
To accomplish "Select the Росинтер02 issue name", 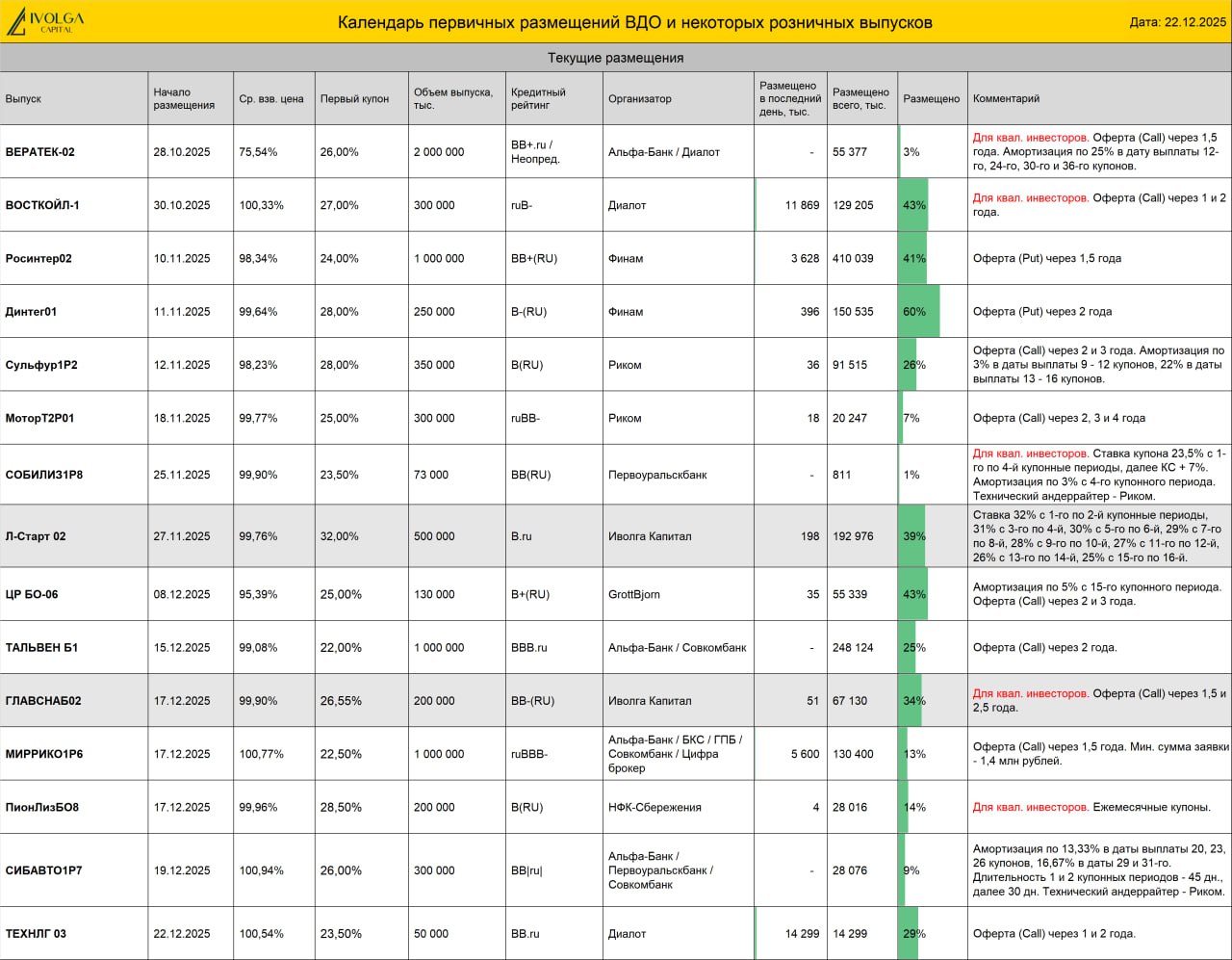I will click(38, 258).
